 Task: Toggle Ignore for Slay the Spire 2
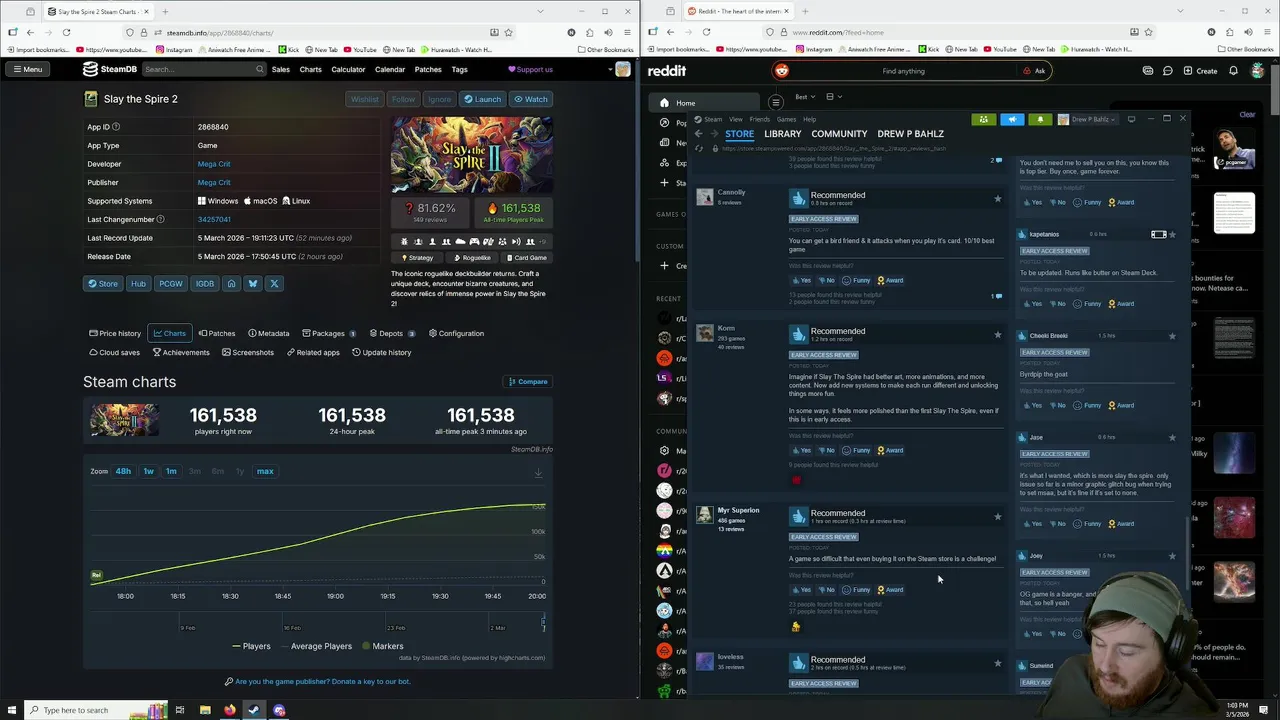coord(440,99)
